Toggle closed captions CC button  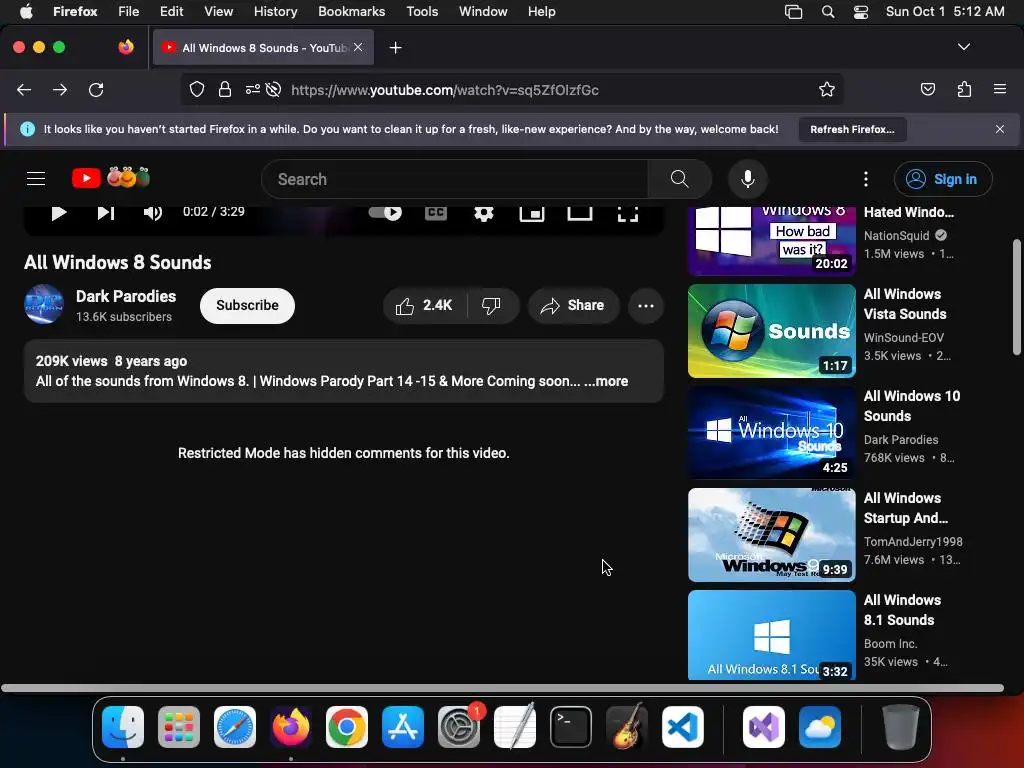click(x=436, y=213)
